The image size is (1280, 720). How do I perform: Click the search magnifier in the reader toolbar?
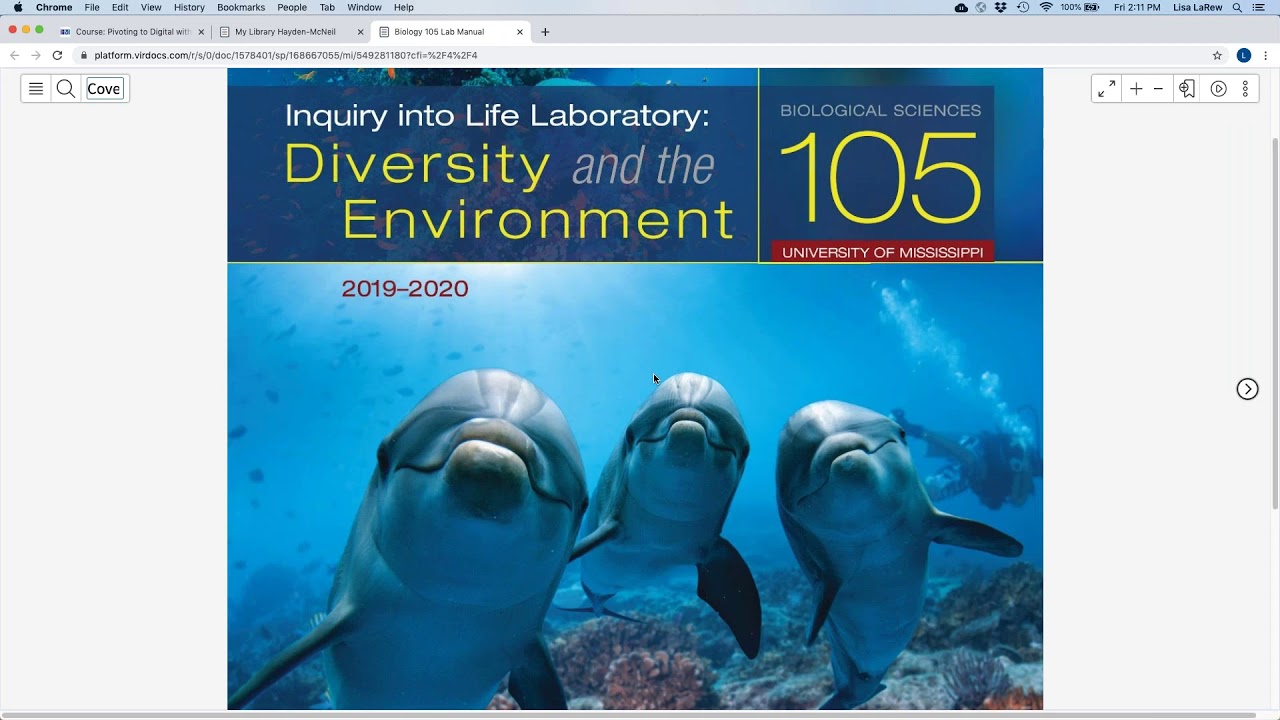tap(66, 89)
